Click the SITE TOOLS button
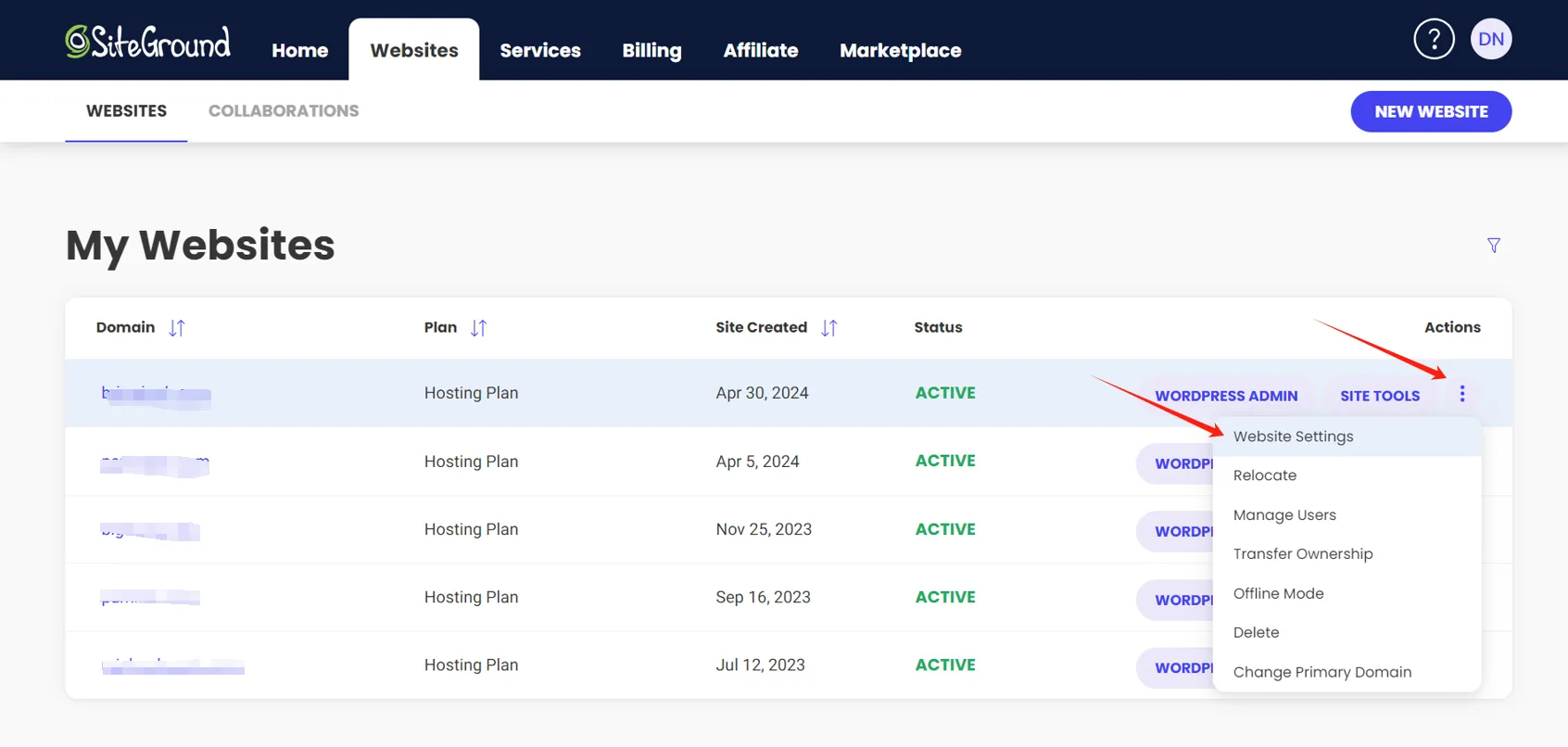 coord(1380,396)
